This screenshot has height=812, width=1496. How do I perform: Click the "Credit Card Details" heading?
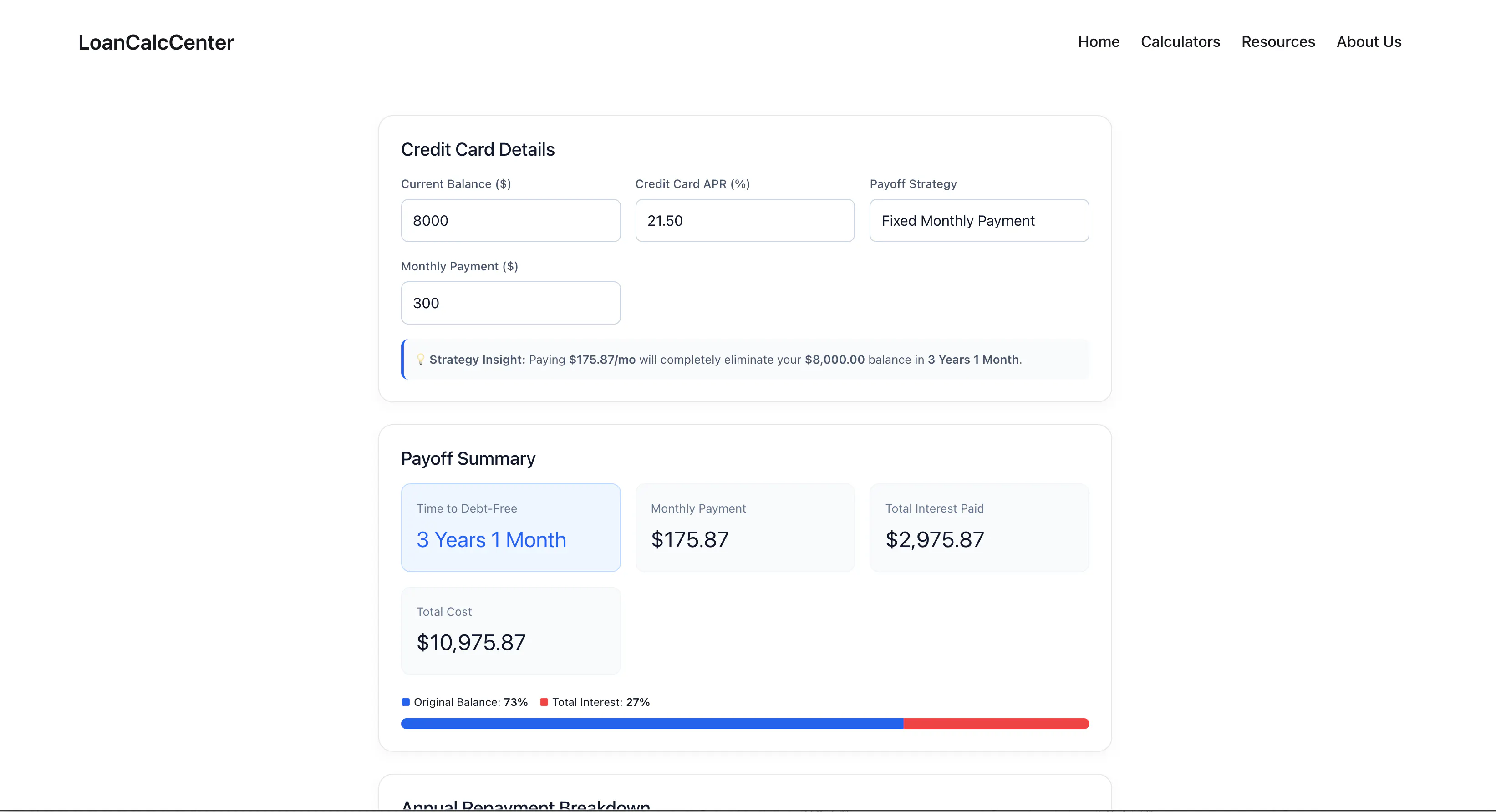coord(478,150)
